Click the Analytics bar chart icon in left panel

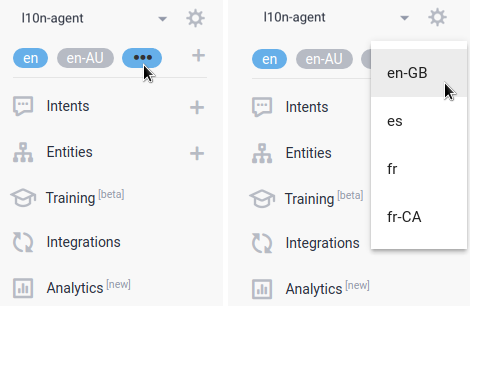pyautogui.click(x=23, y=288)
